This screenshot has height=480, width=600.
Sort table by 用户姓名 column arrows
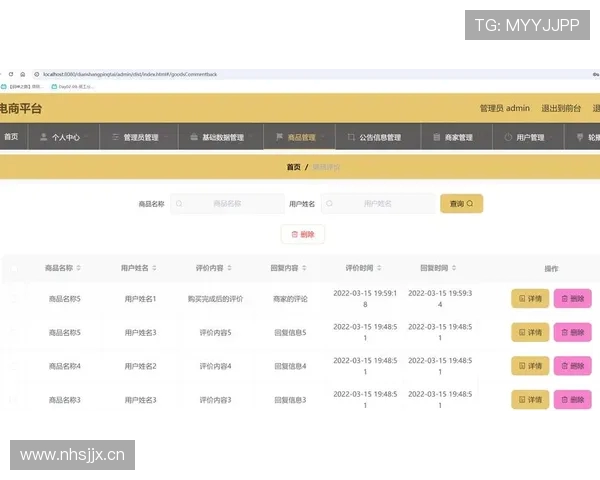(x=154, y=268)
